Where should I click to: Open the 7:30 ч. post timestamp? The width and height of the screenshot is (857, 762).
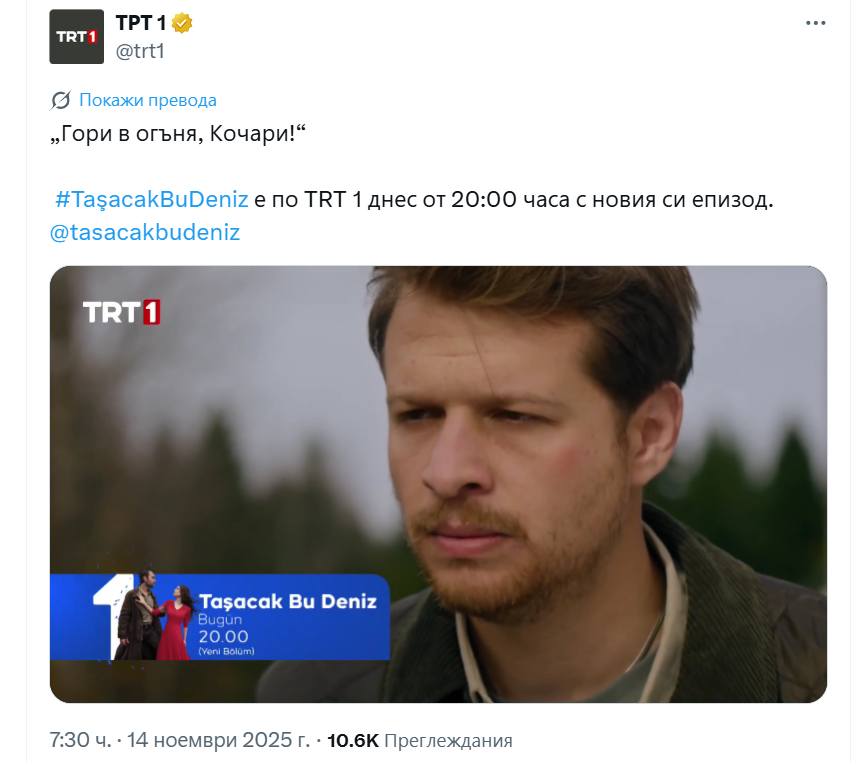[80, 740]
